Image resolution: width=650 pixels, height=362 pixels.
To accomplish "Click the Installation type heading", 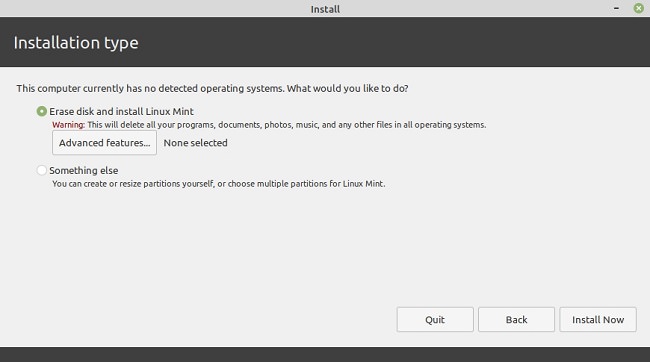I will point(76,43).
